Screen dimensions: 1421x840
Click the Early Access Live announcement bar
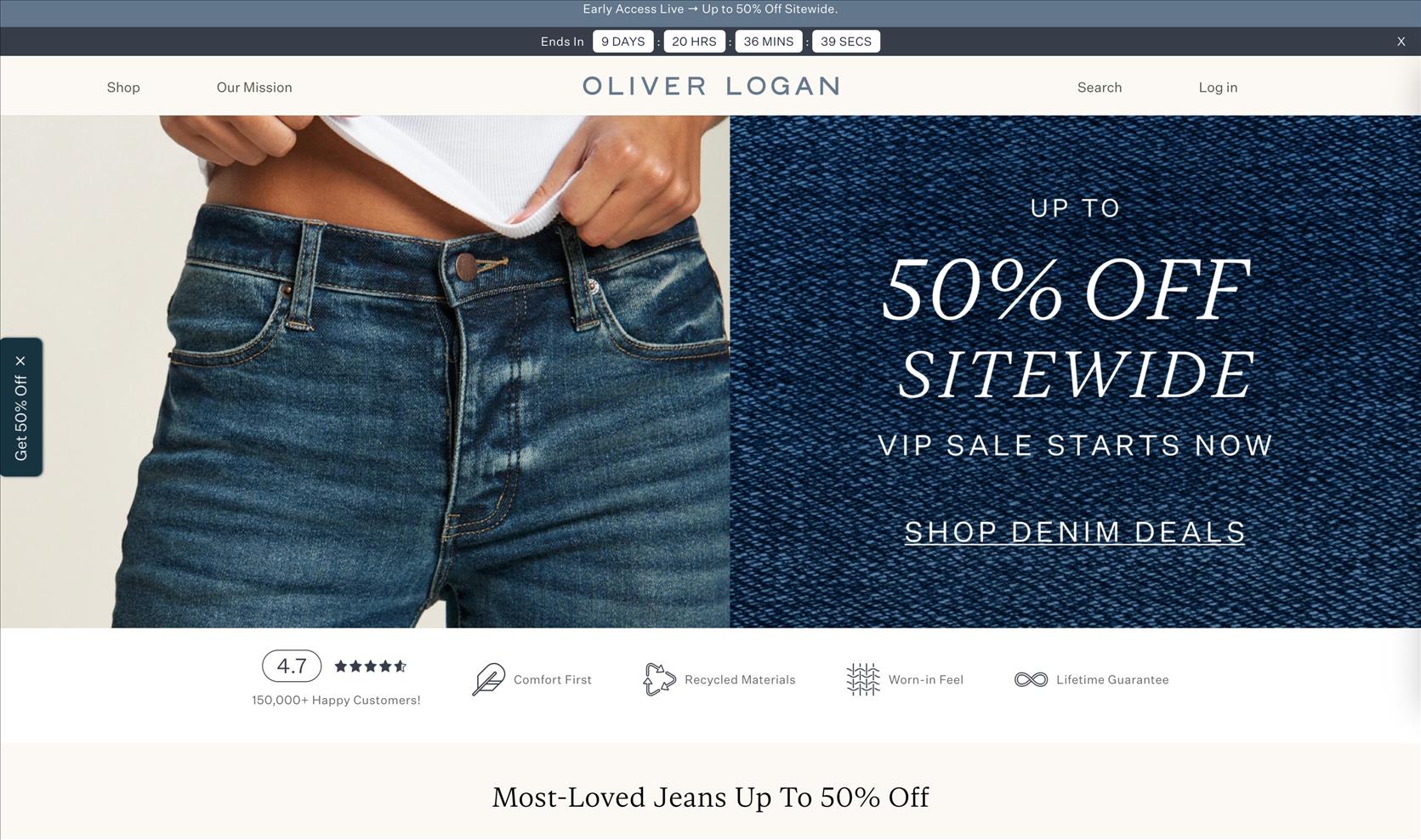(x=710, y=9)
